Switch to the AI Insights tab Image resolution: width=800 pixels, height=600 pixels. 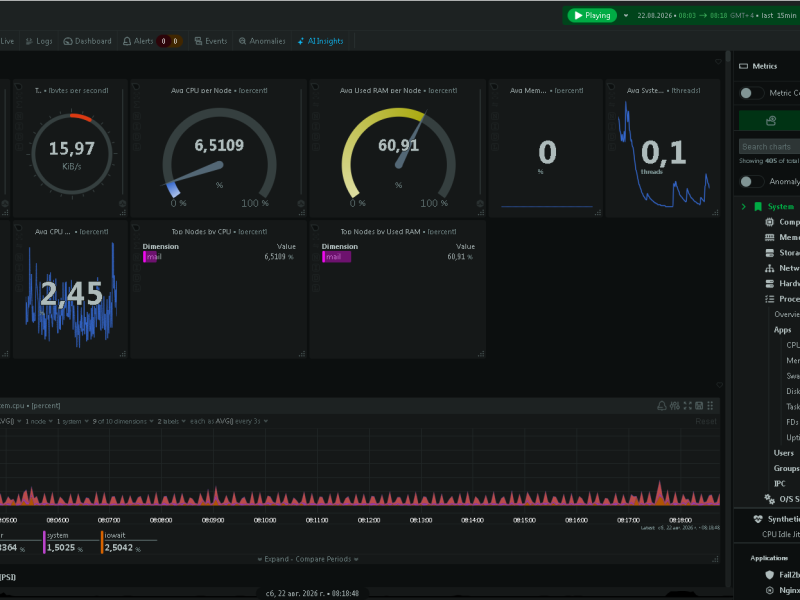point(320,41)
